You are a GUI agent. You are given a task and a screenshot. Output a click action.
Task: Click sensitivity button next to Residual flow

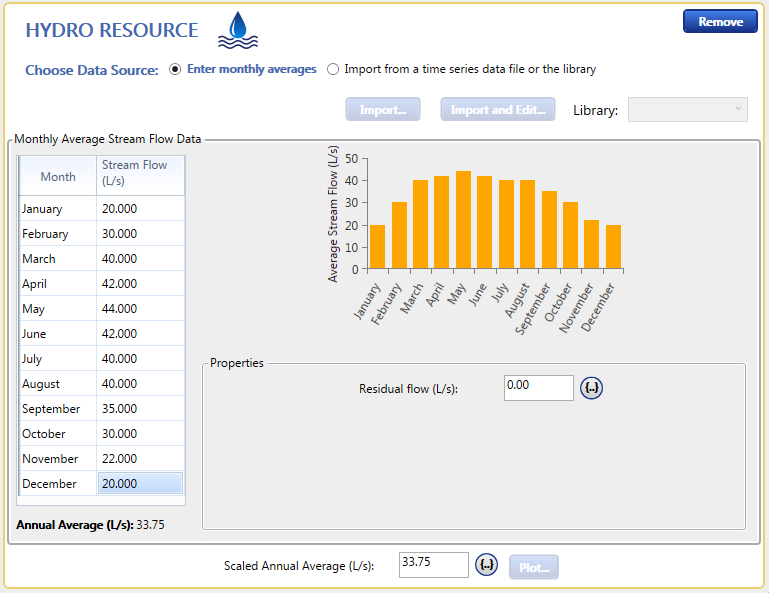592,388
